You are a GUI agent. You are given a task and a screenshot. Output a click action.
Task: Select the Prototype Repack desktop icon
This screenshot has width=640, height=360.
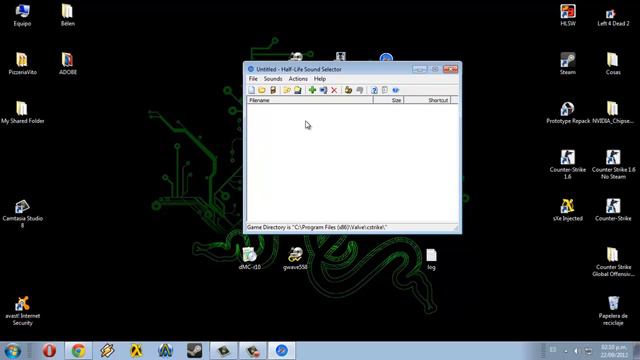[x=568, y=112]
